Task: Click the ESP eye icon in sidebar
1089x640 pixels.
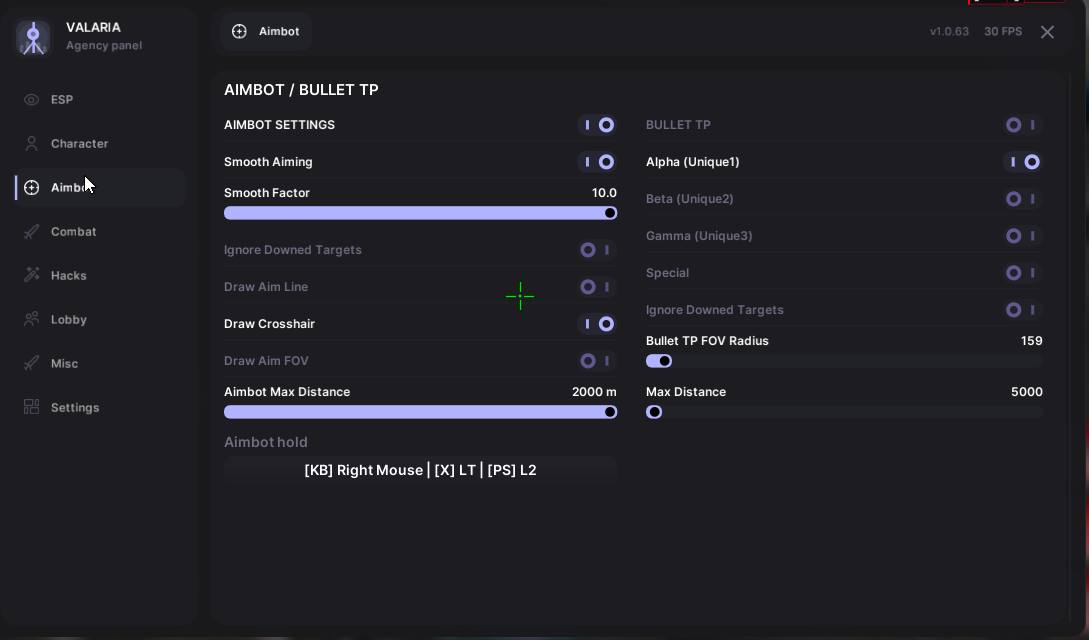Action: click(x=31, y=99)
